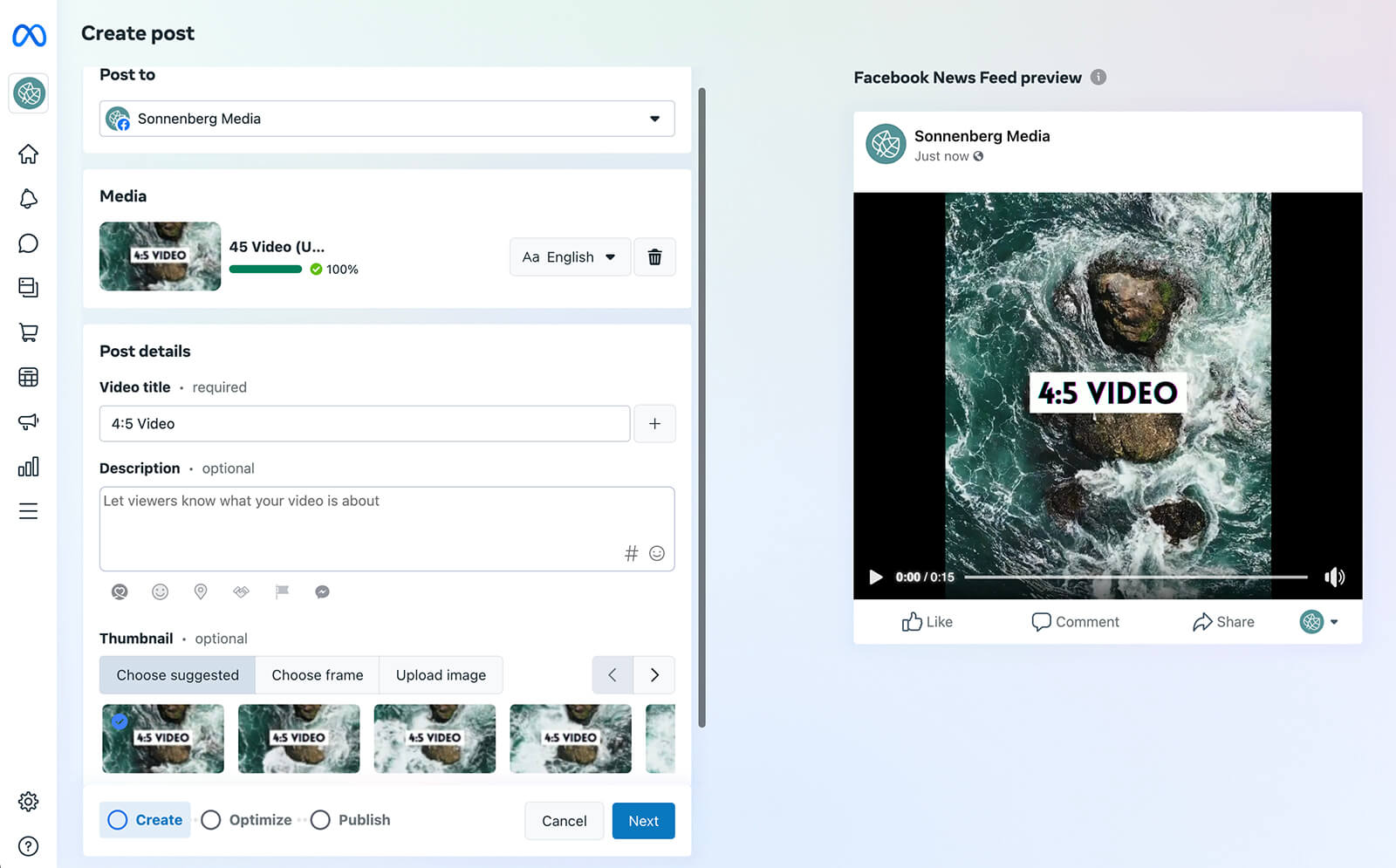Open Notifications bell in sidebar
The width and height of the screenshot is (1396, 868).
point(29,199)
